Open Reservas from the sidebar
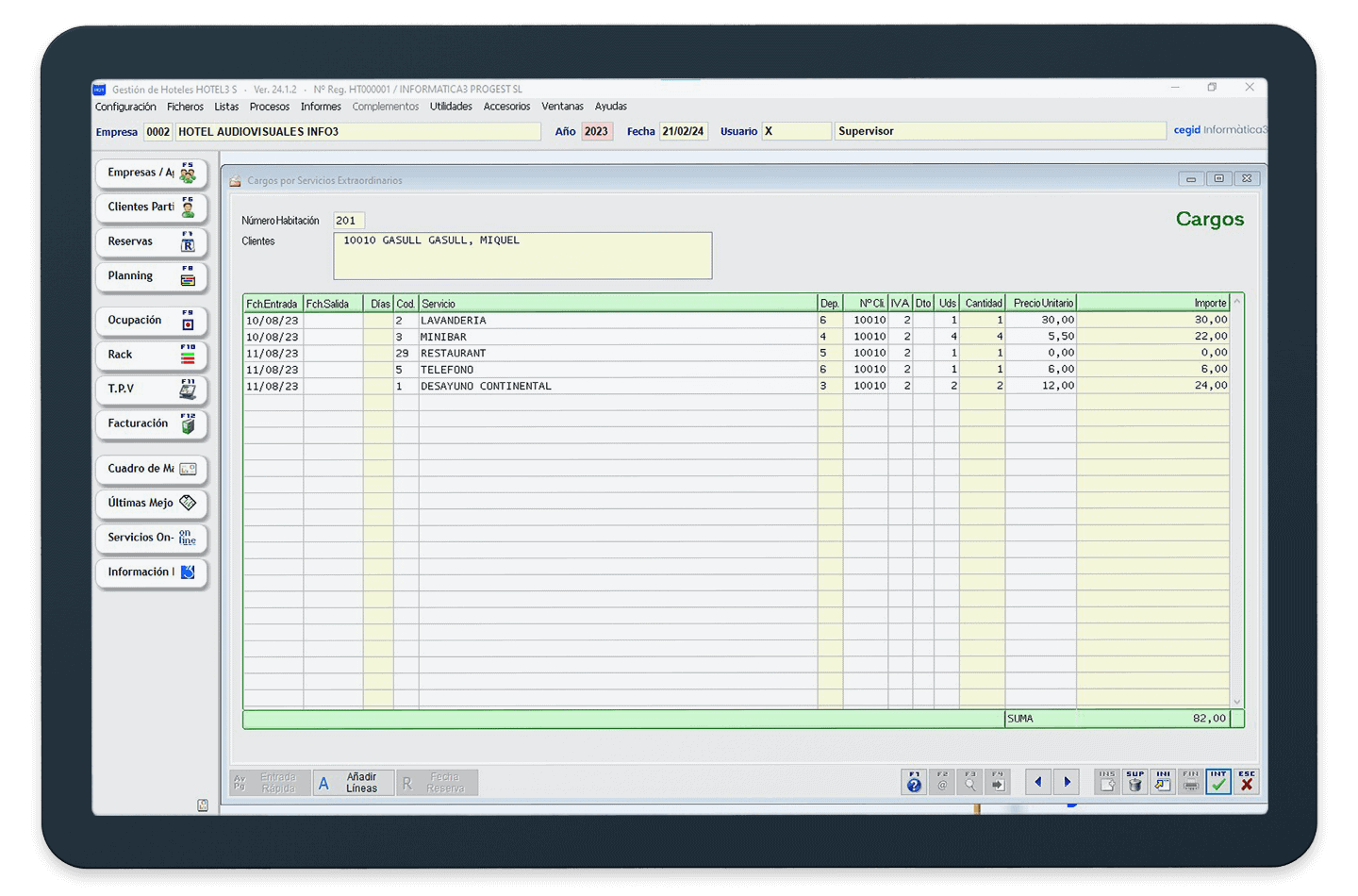This screenshot has width=1358, height=896. [151, 242]
